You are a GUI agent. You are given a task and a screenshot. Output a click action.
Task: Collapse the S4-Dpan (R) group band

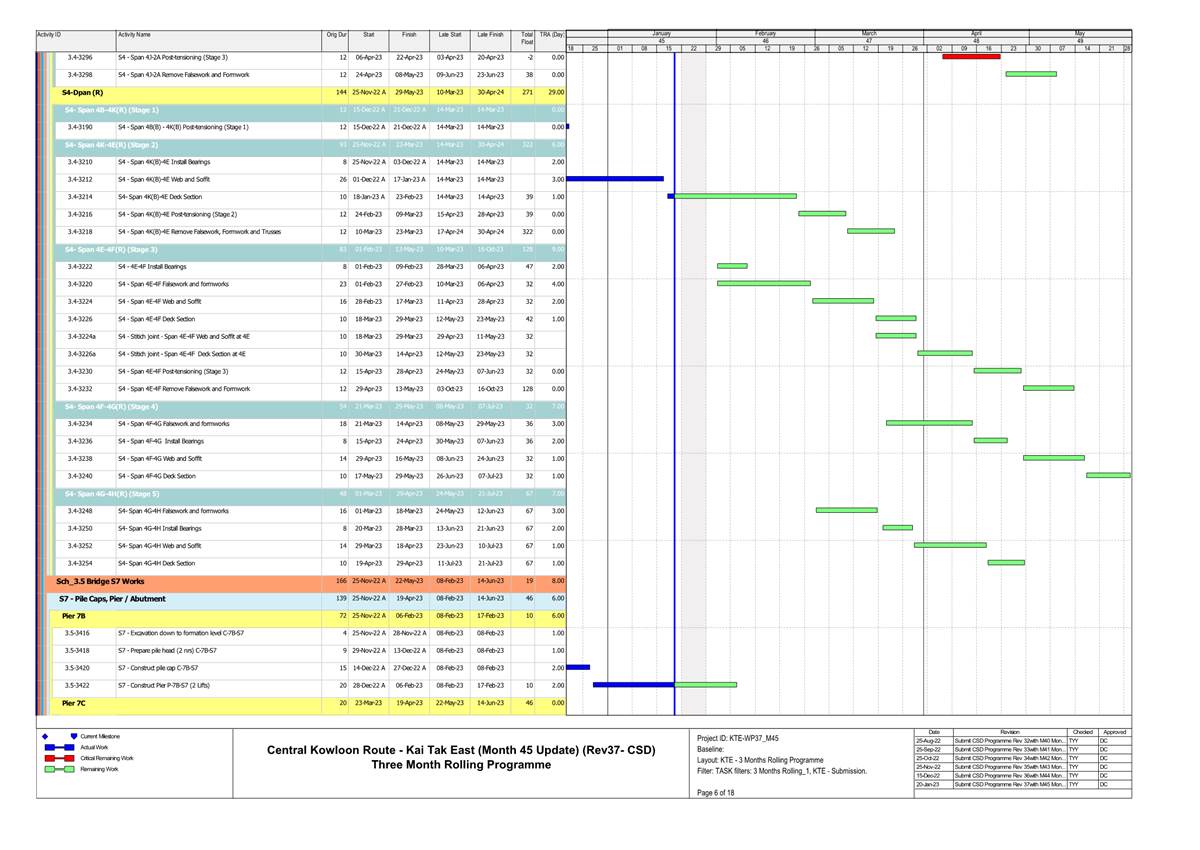tap(83, 92)
